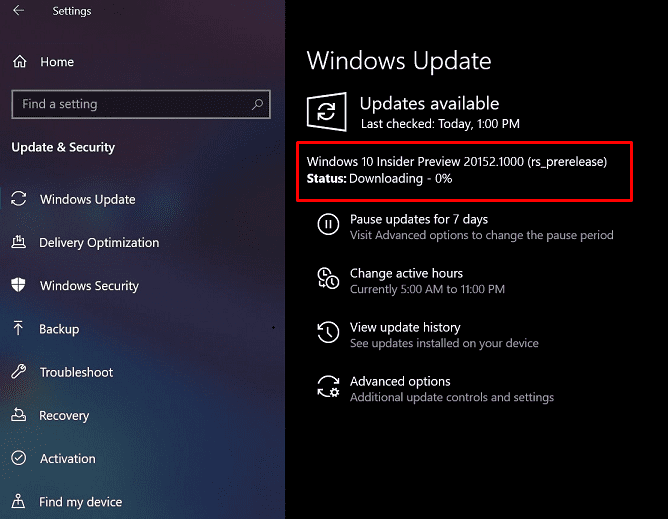
Task: Click the Update & Security heading
Action: (63, 147)
